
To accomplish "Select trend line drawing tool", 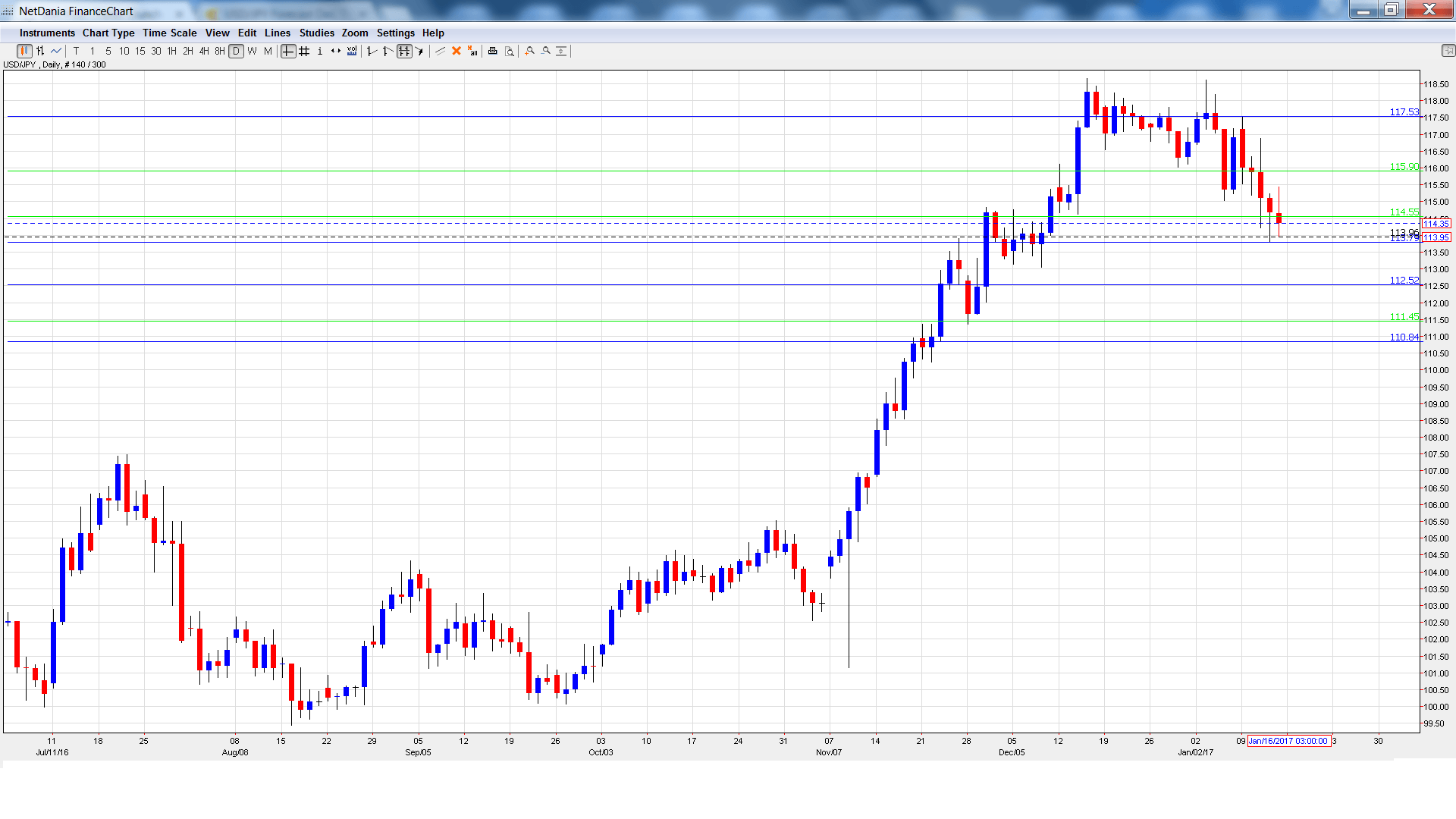I will click(440, 51).
